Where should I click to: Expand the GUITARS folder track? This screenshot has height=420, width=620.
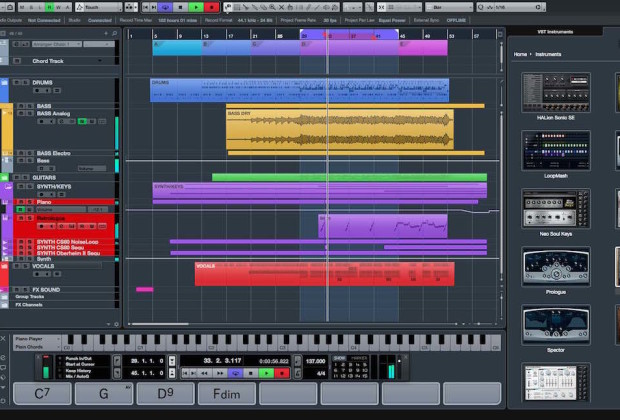[8, 177]
